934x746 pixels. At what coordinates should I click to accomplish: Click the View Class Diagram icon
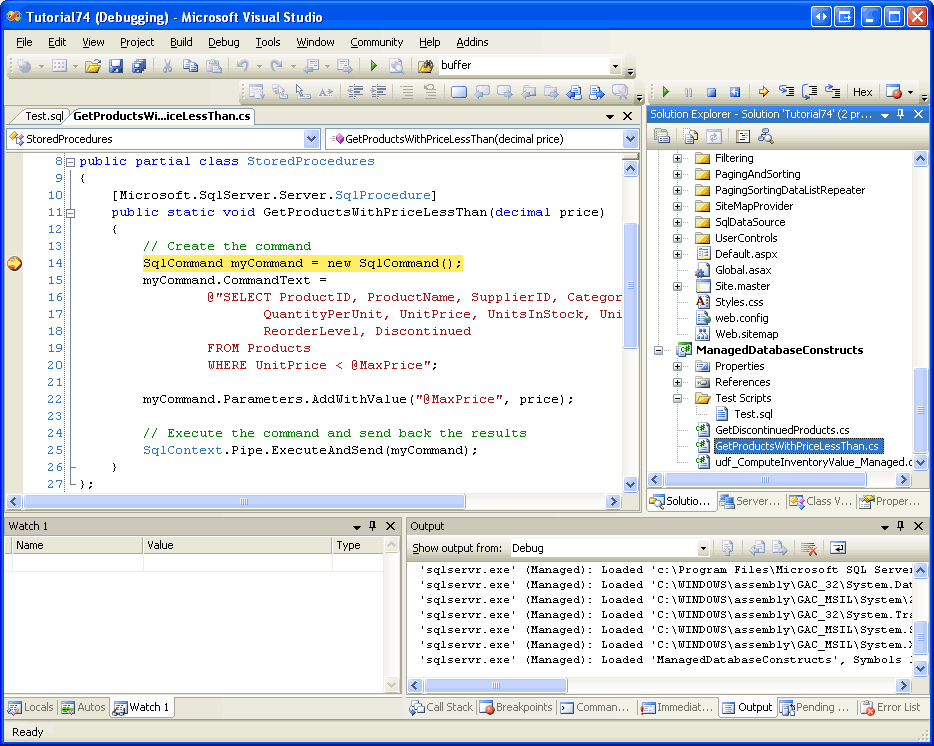pos(765,136)
